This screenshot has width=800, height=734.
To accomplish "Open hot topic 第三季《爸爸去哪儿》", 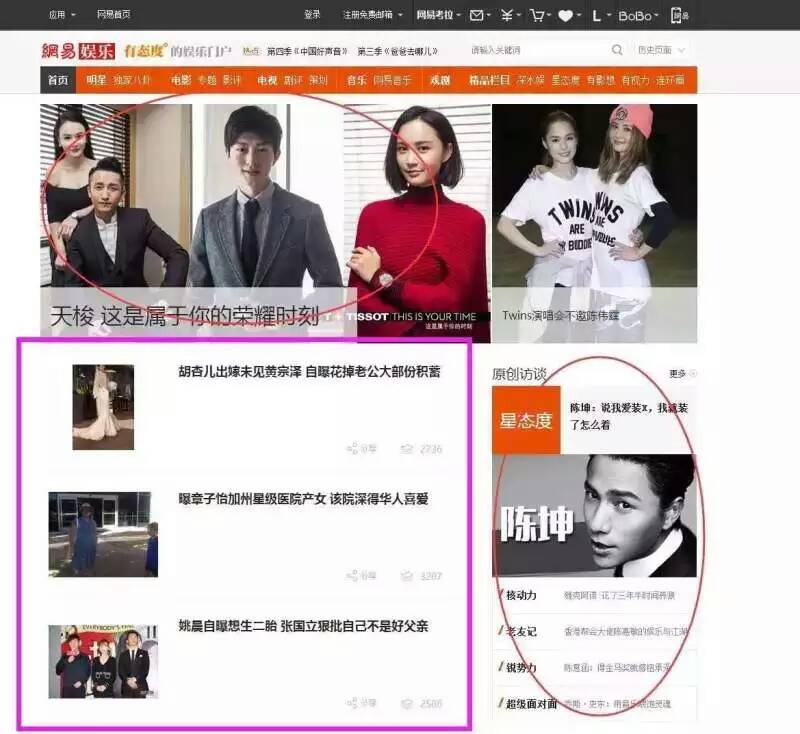I will click(x=397, y=51).
